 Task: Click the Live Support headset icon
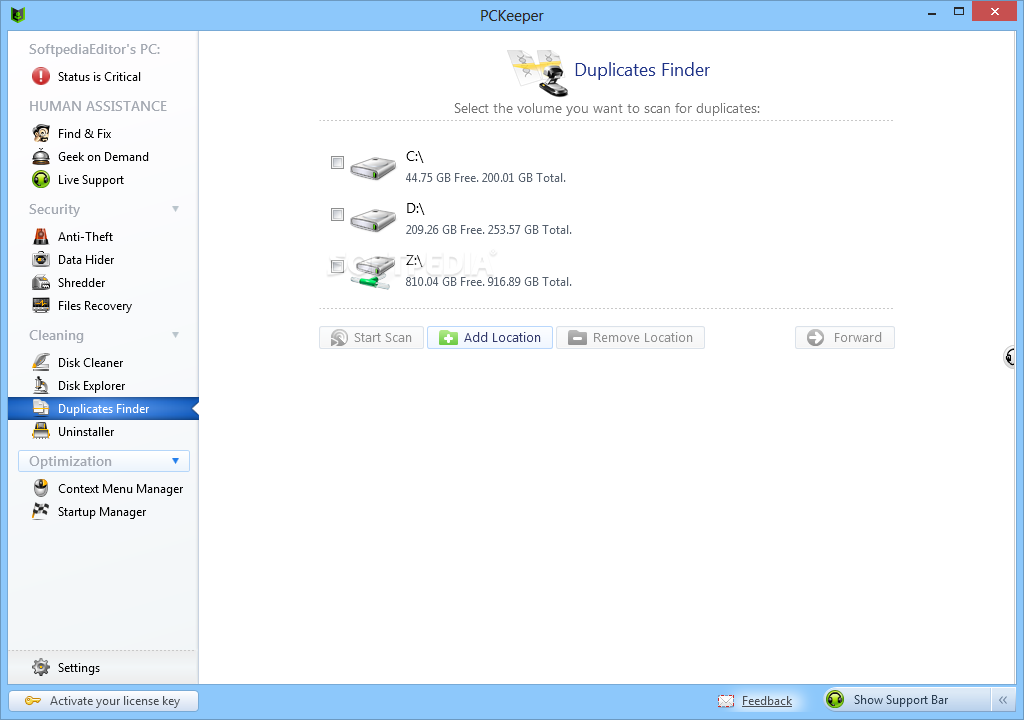[41, 180]
